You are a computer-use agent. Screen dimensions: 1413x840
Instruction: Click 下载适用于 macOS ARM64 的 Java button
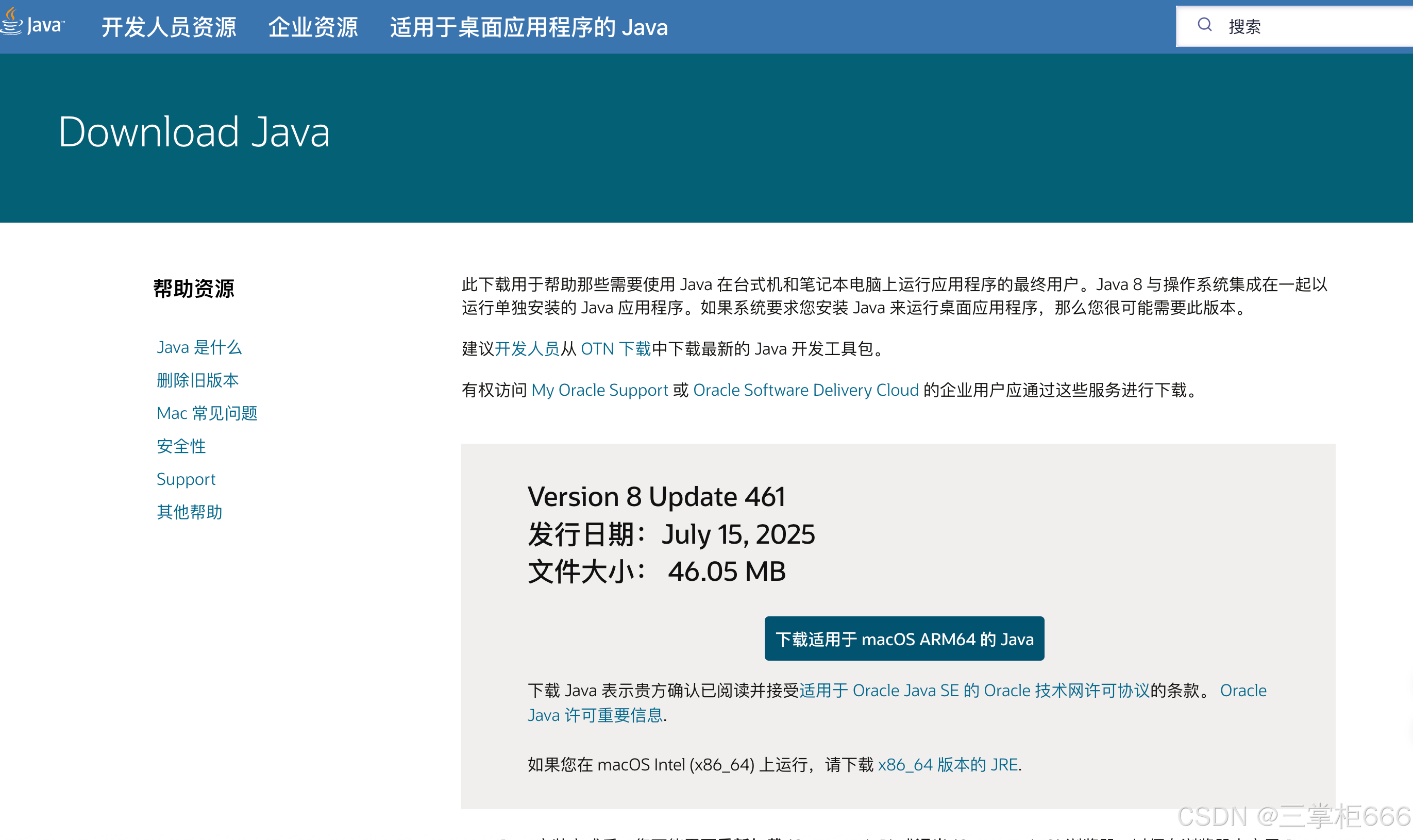coord(904,639)
